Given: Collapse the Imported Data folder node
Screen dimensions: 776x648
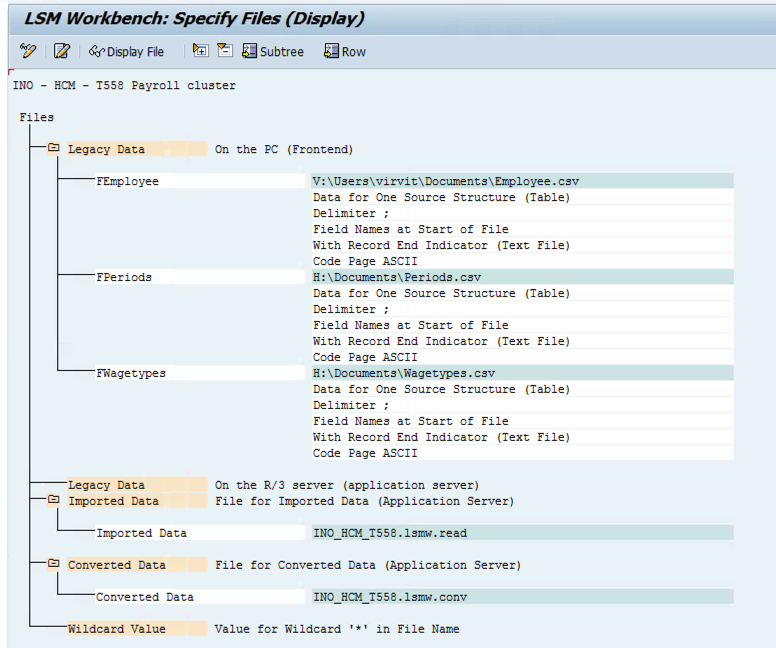Looking at the screenshot, I should pyautogui.click(x=53, y=500).
